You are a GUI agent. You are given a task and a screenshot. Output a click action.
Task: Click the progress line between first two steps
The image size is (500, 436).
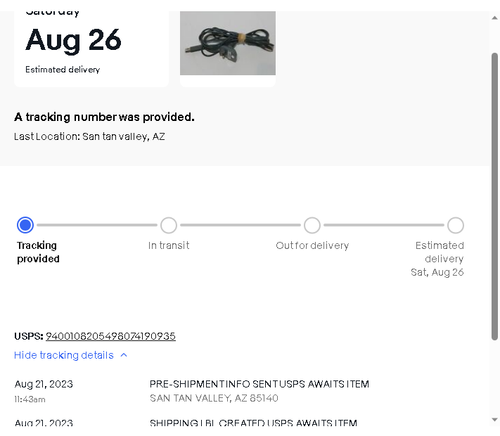click(97, 225)
